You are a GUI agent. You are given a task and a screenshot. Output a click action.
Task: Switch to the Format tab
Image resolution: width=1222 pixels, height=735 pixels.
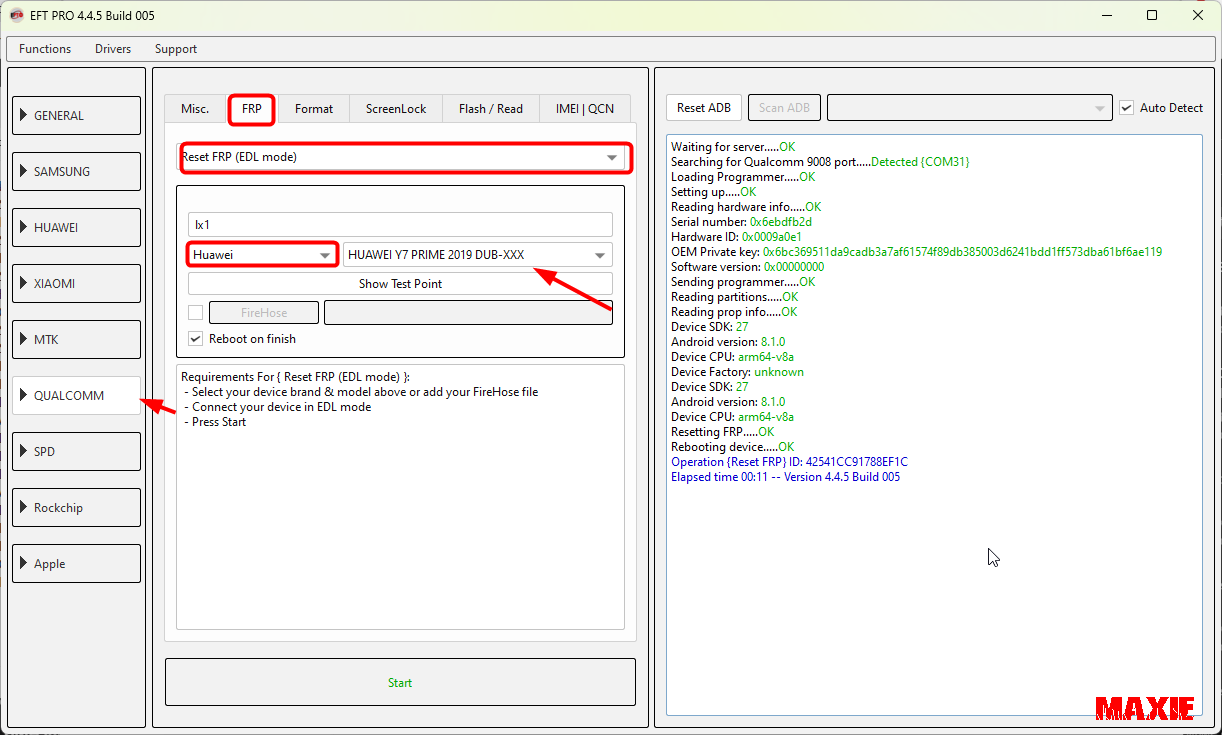314,109
